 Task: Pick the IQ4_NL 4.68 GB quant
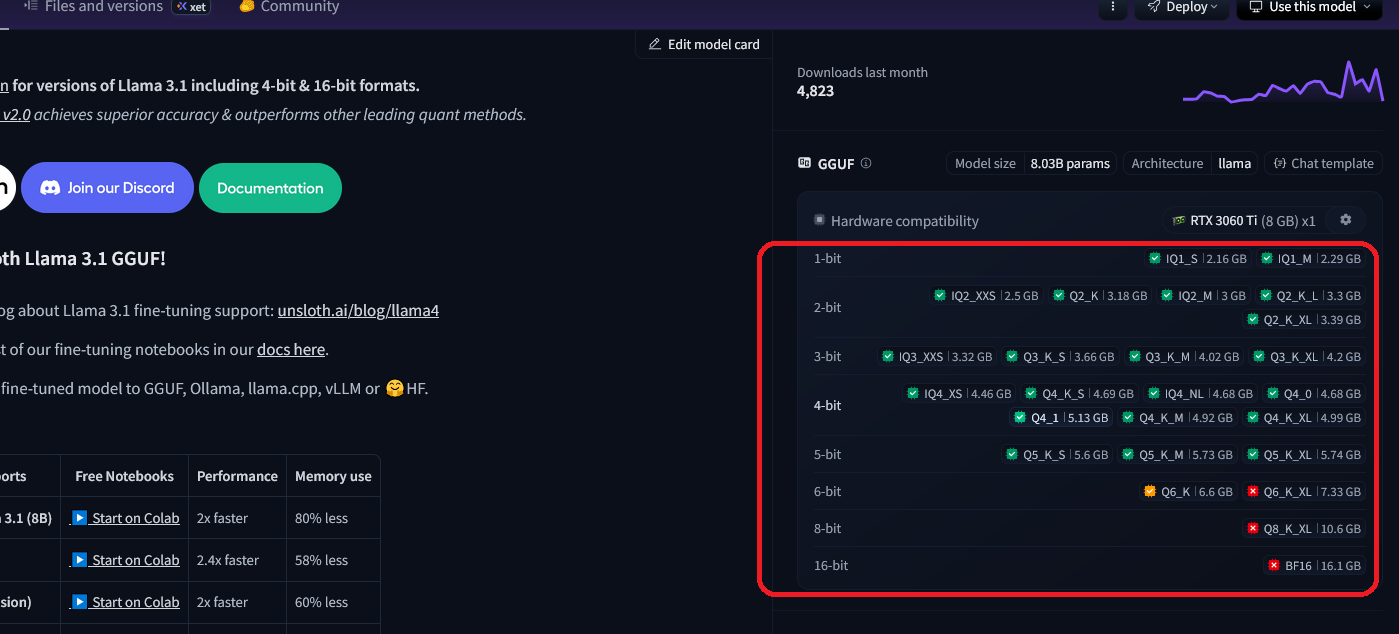tap(1201, 393)
